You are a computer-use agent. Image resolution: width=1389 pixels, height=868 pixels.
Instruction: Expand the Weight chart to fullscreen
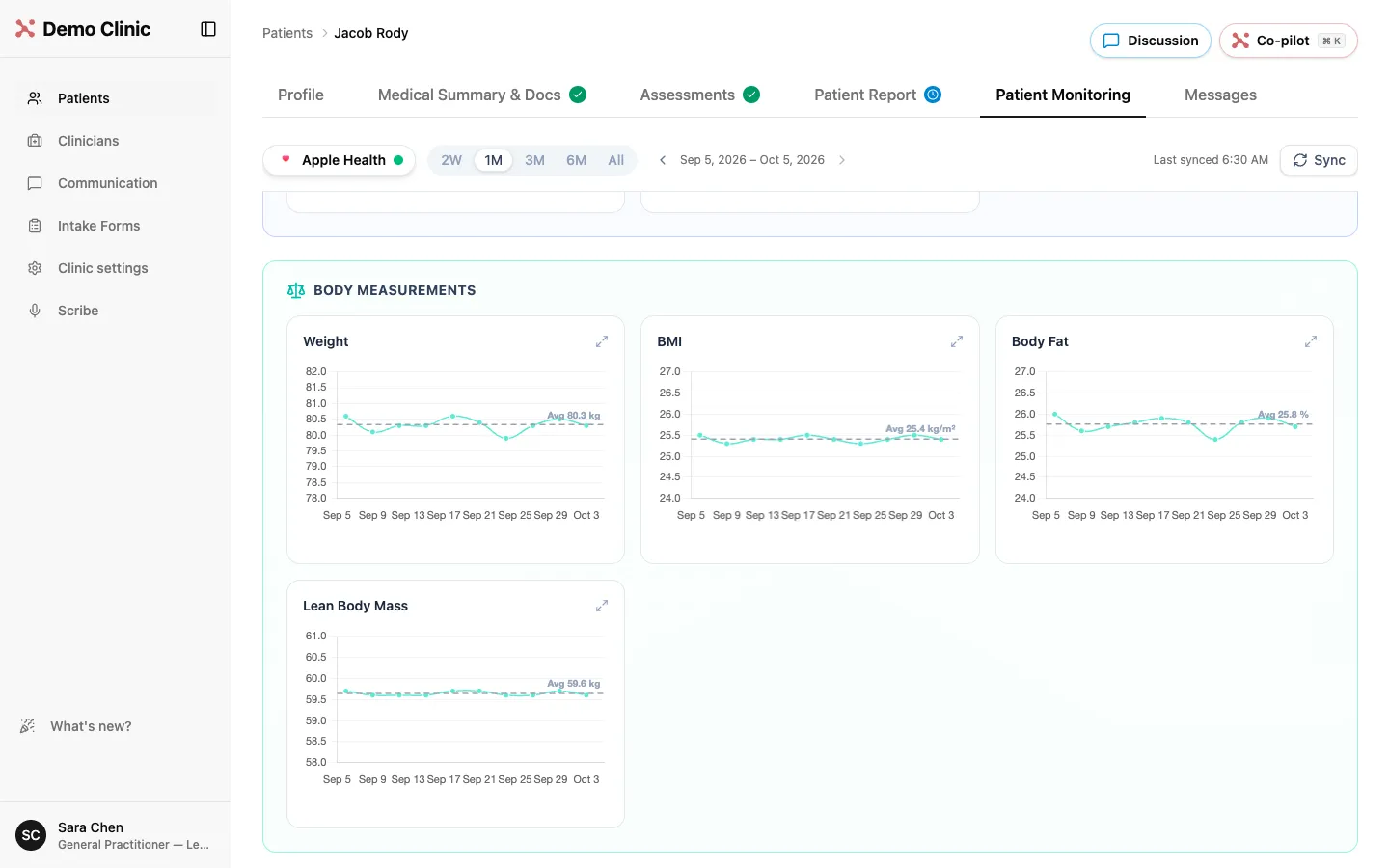tap(602, 341)
